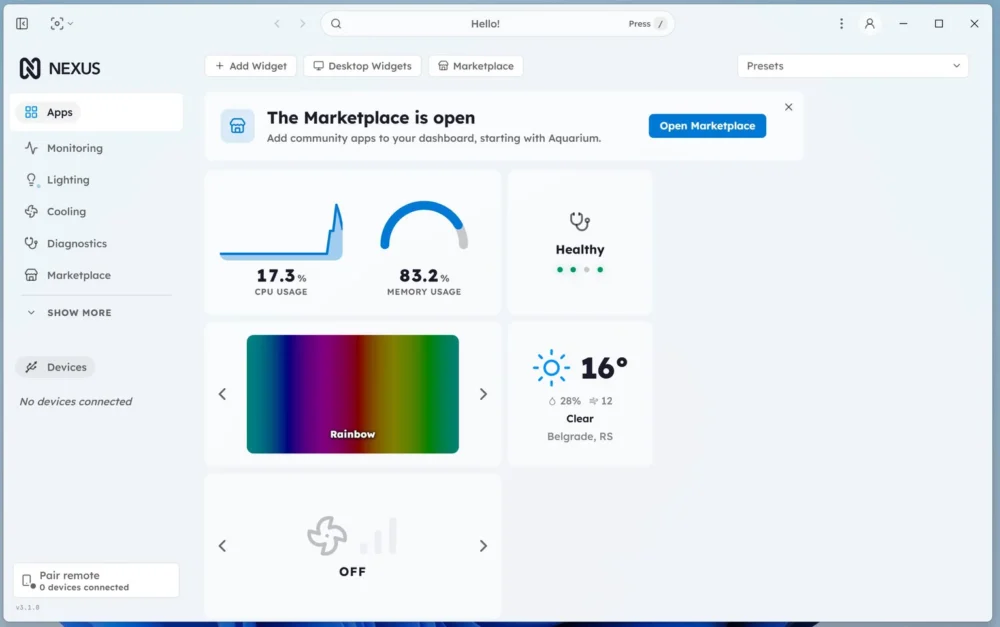Select the Rainbow color effect preview

tap(353, 394)
